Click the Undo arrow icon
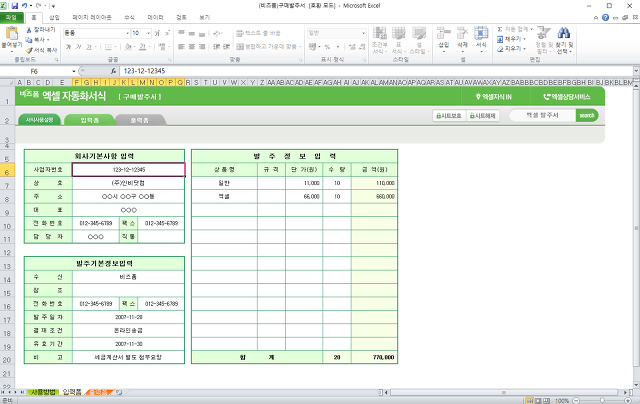The width and height of the screenshot is (640, 404). point(24,6)
